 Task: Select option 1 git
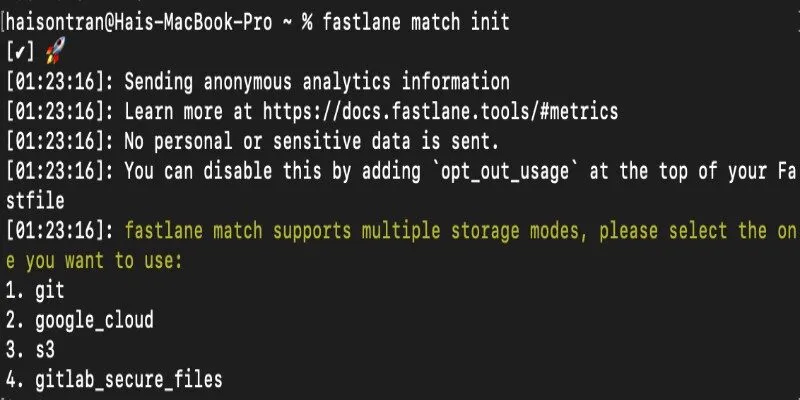click(x=35, y=290)
